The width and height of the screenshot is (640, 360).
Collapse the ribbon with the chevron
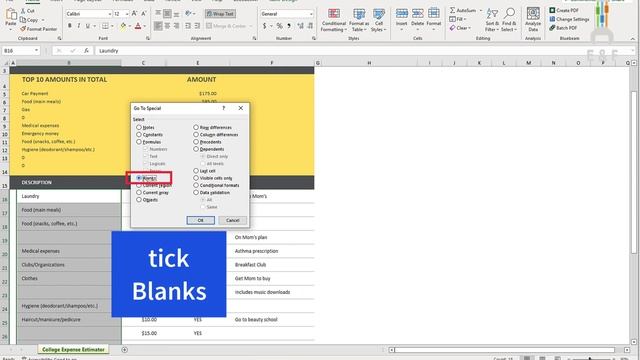[x=633, y=39]
